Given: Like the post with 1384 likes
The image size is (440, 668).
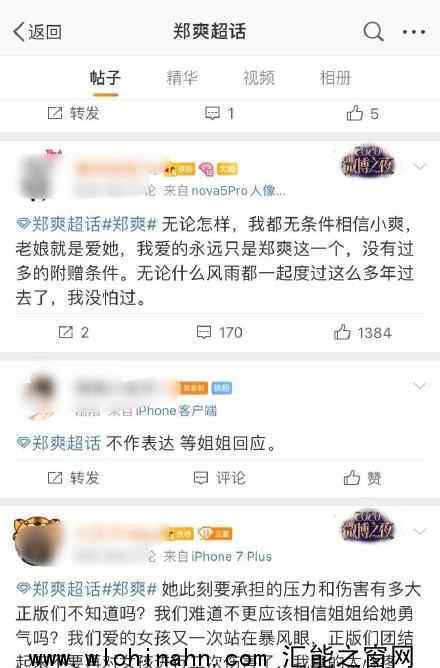Looking at the screenshot, I should 362,333.
